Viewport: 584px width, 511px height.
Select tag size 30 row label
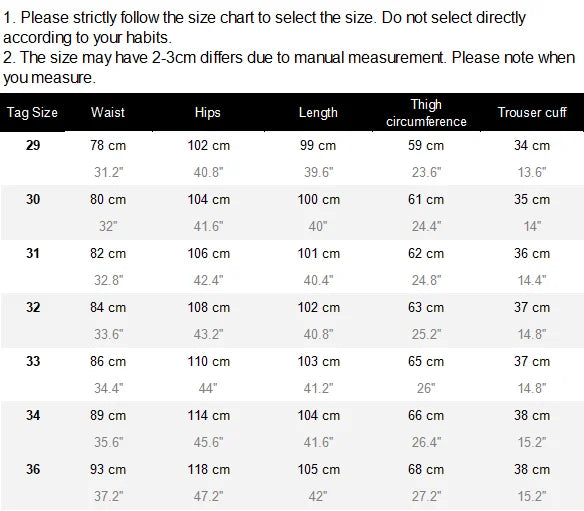[x=33, y=199]
